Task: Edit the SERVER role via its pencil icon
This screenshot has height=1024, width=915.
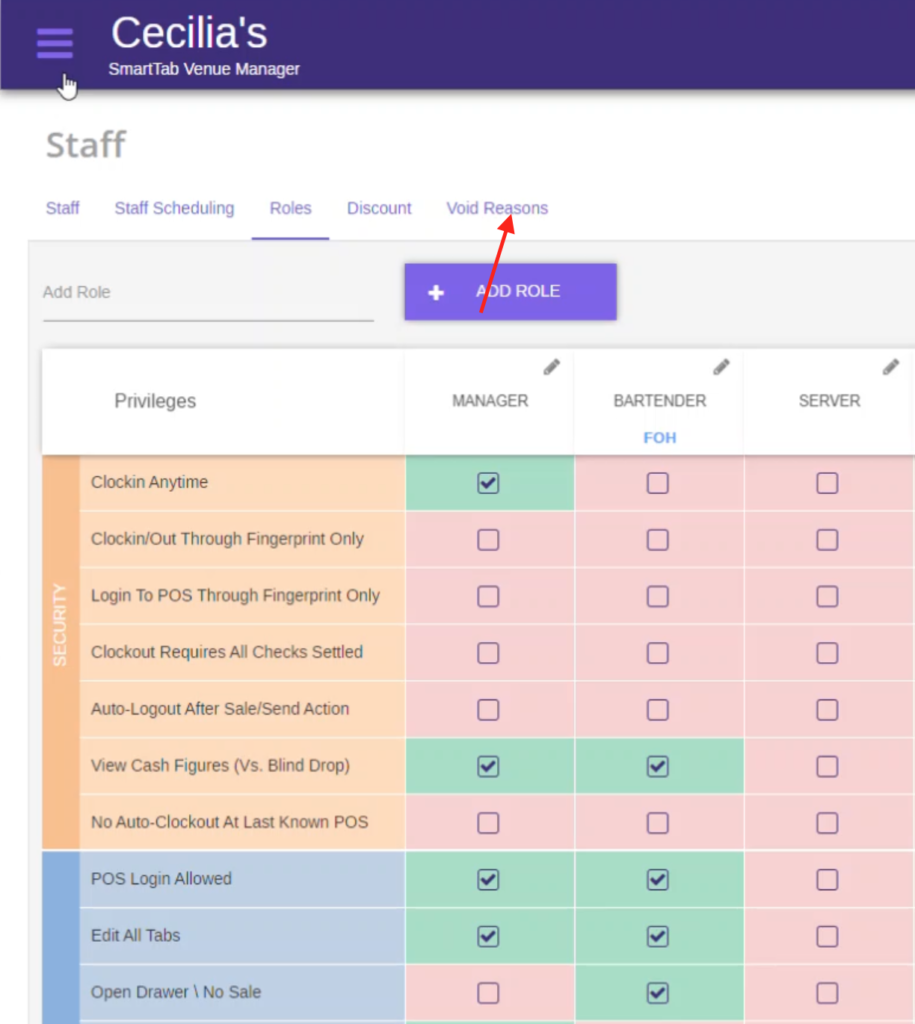Action: click(890, 367)
